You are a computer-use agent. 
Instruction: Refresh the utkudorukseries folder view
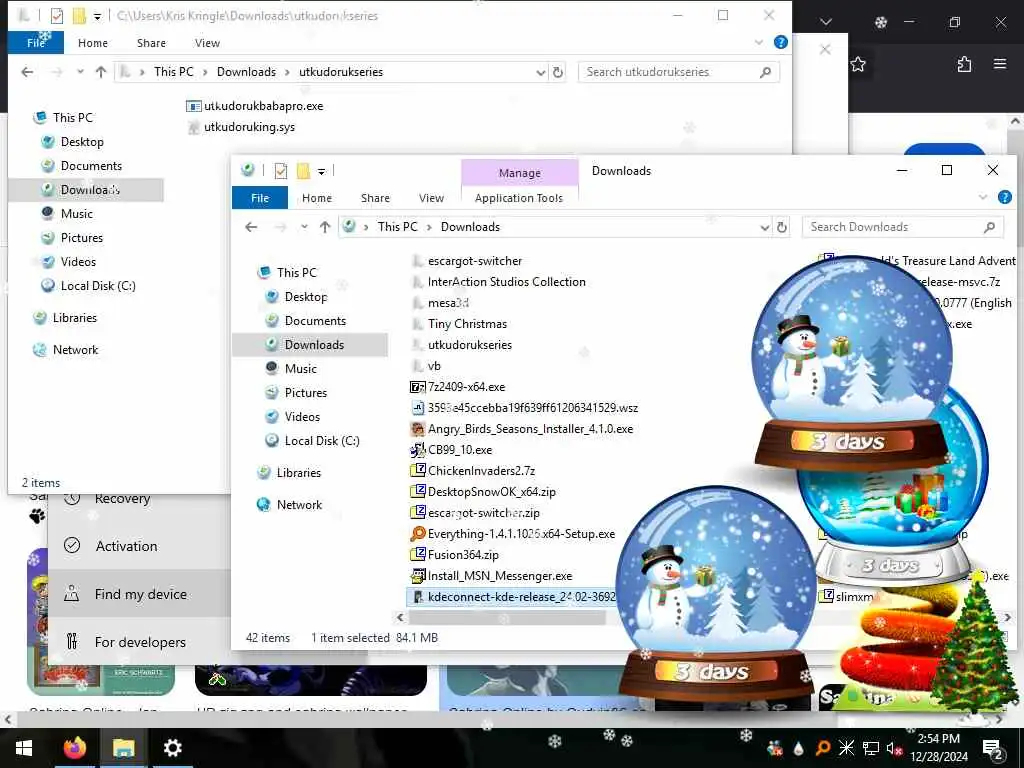tap(558, 72)
